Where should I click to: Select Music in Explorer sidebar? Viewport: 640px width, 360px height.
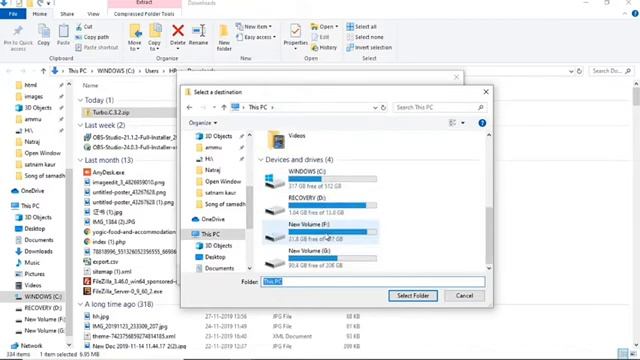point(28,263)
